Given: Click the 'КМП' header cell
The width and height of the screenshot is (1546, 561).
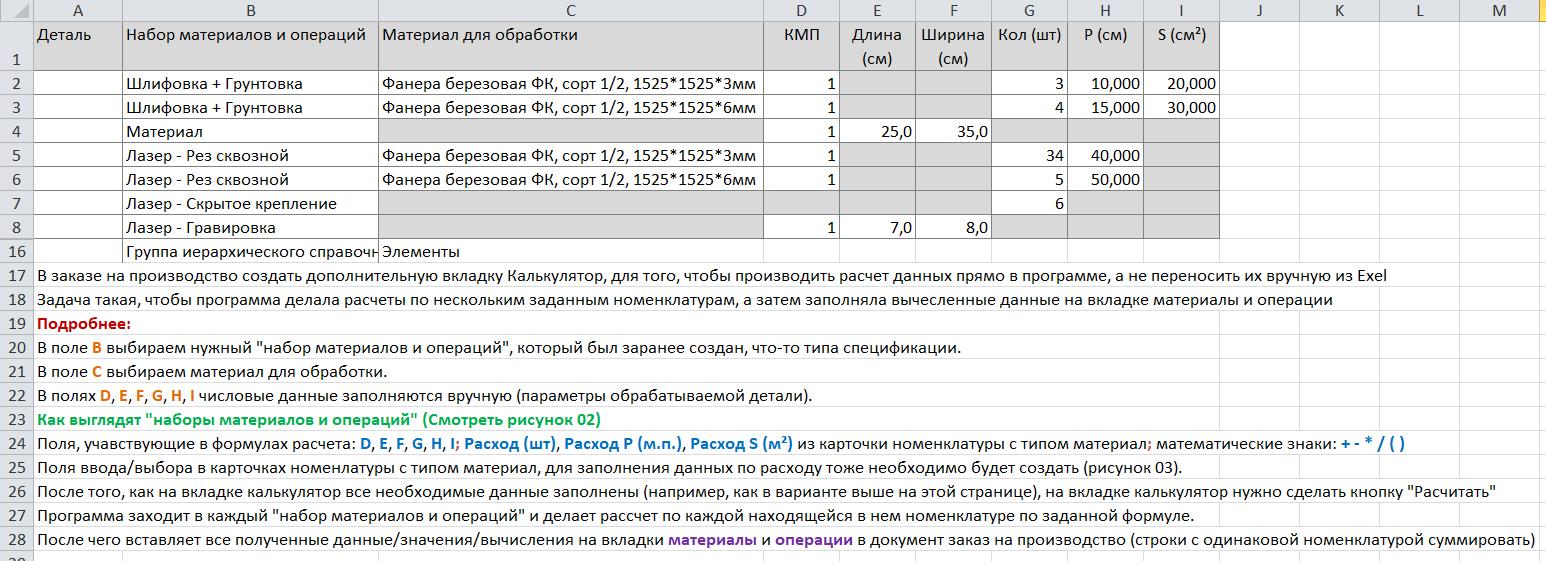Looking at the screenshot, I should point(802,35).
